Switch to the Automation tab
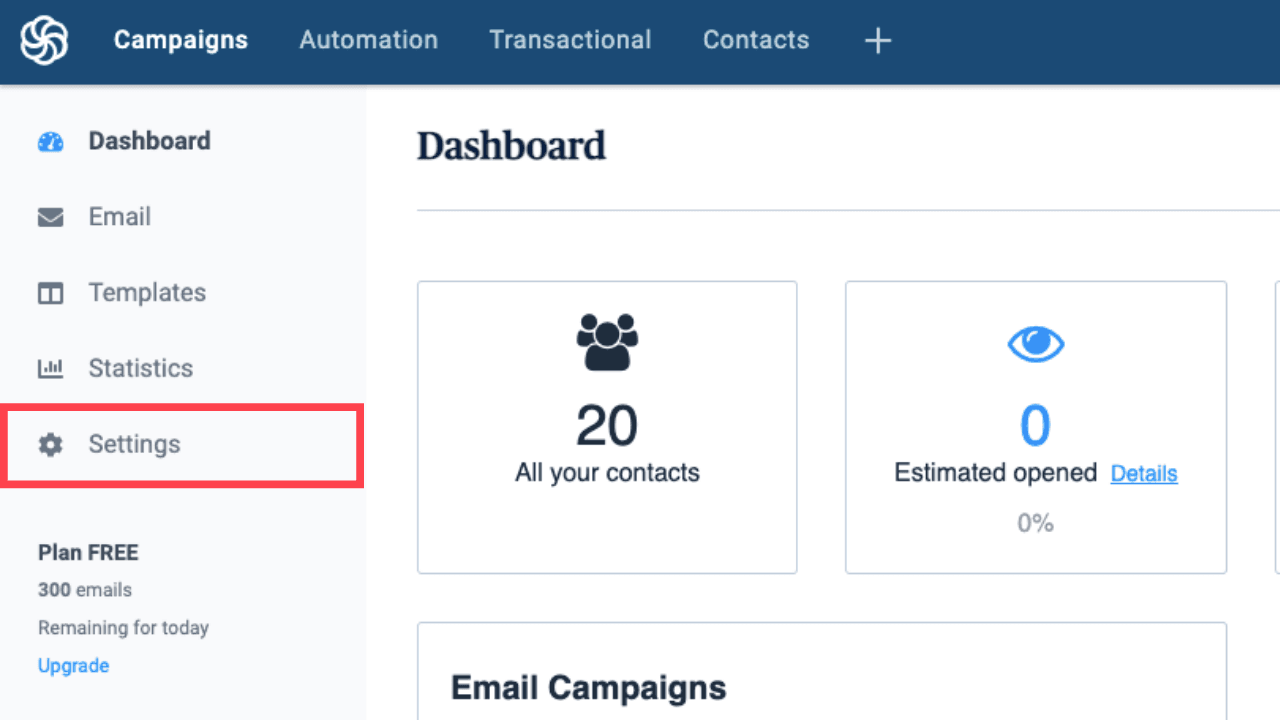The image size is (1280, 720). [x=369, y=40]
